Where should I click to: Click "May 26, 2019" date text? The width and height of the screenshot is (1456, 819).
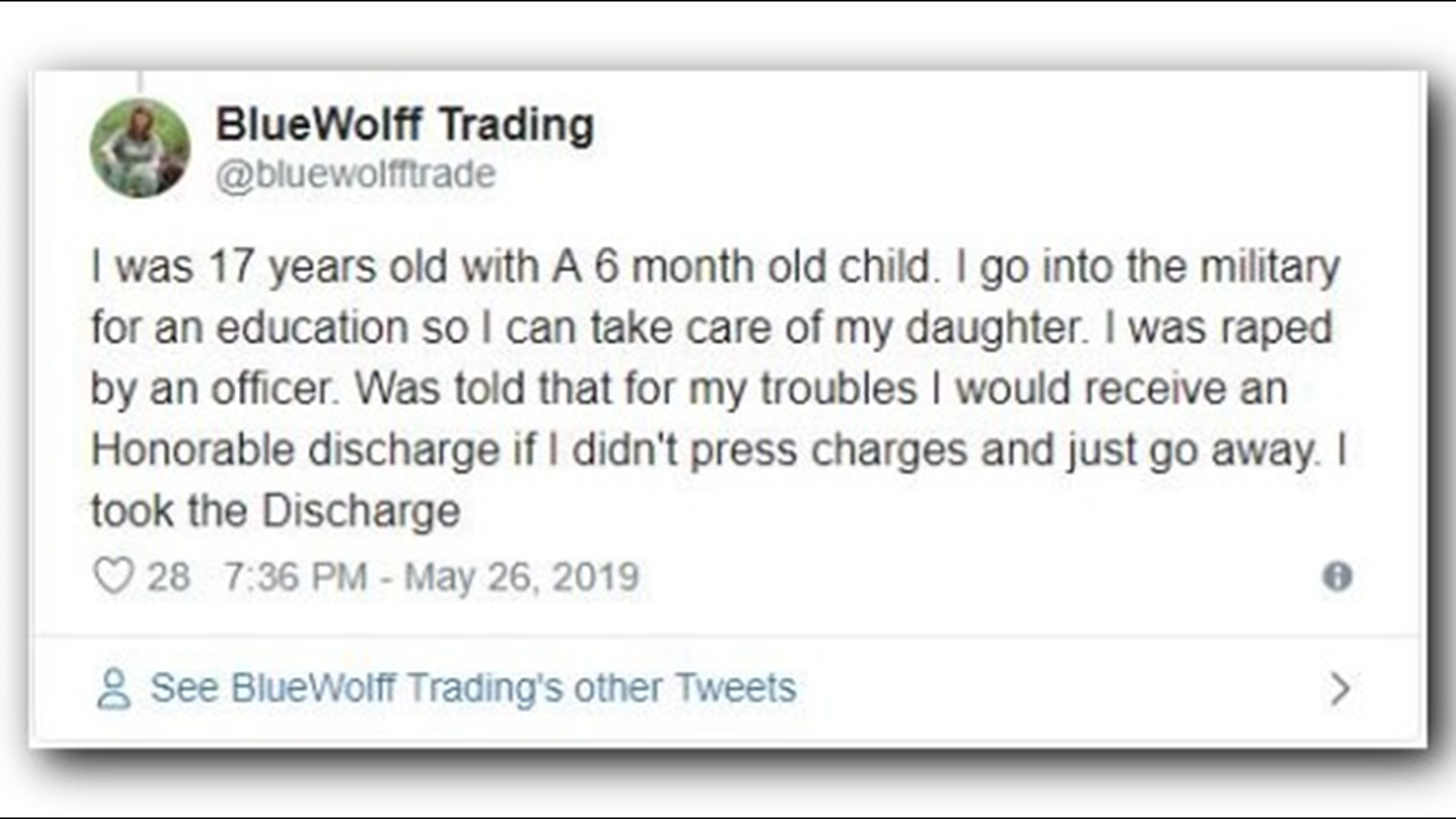pyautogui.click(x=522, y=576)
